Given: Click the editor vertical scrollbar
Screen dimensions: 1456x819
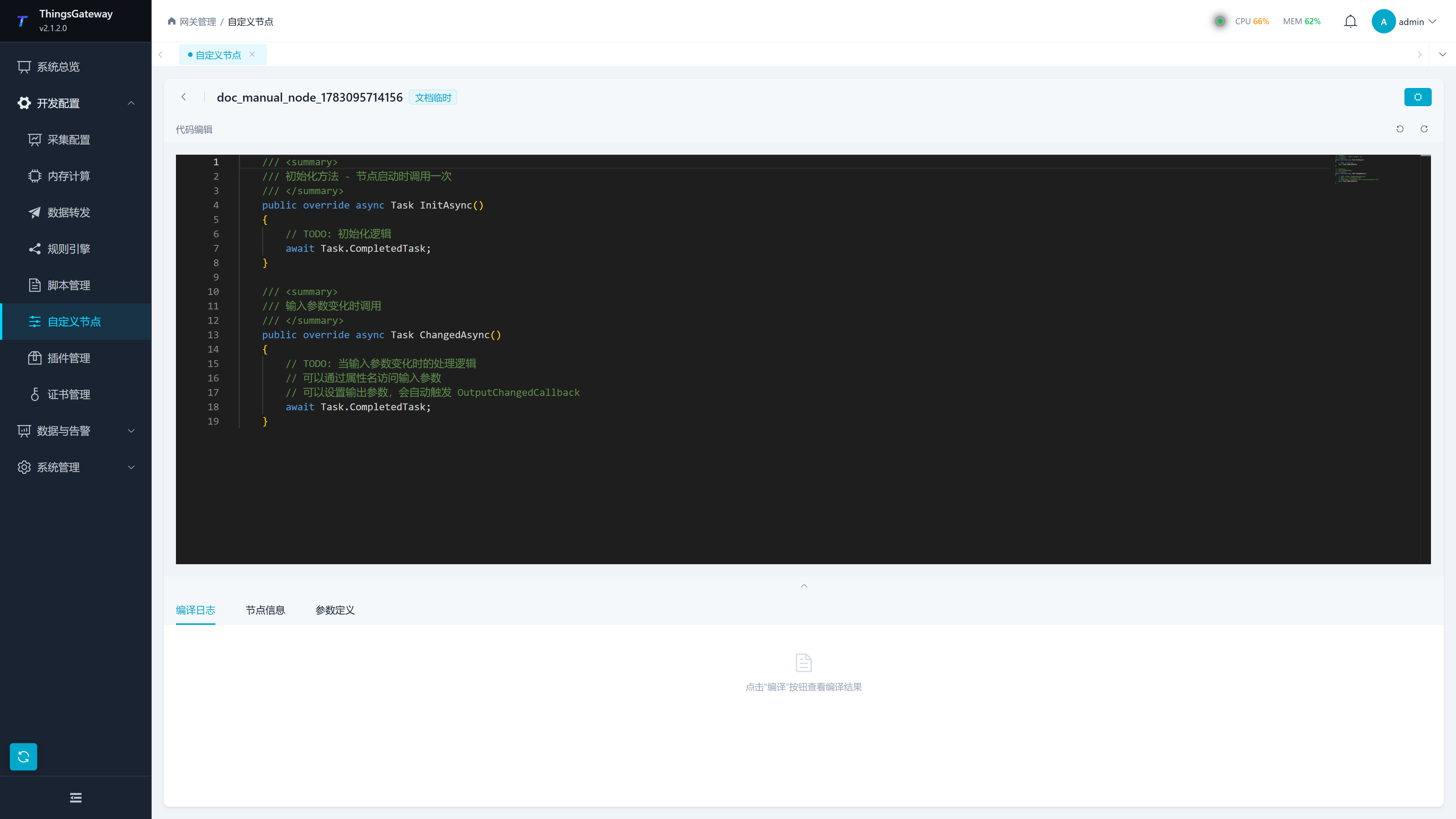Looking at the screenshot, I should pyautogui.click(x=1426, y=359).
